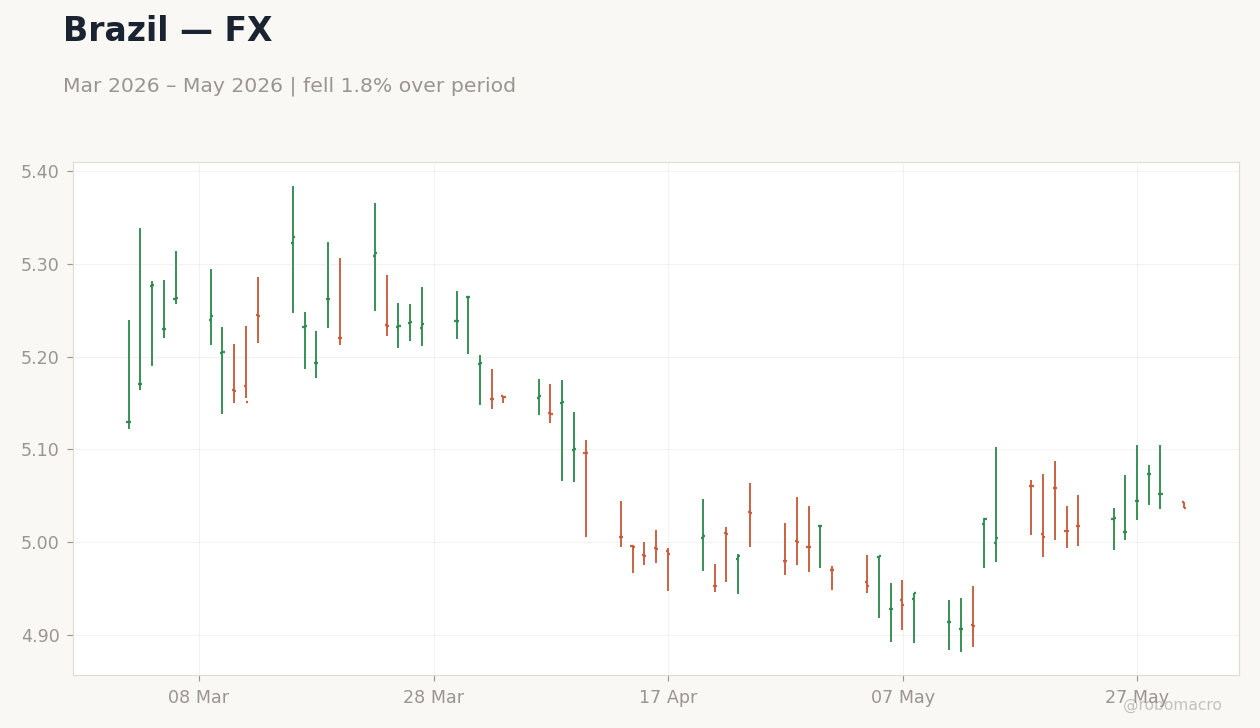Click the 28 Mar x-axis label
This screenshot has height=728, width=1260.
(433, 698)
